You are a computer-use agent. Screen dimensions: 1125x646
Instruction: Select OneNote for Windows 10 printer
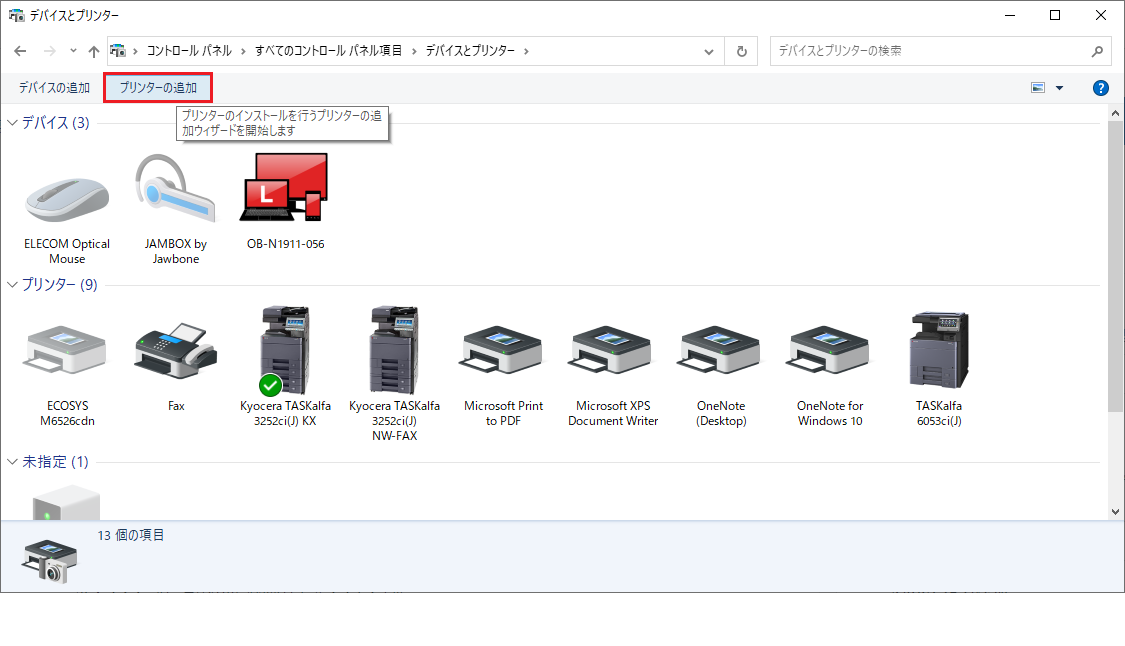[x=829, y=353]
